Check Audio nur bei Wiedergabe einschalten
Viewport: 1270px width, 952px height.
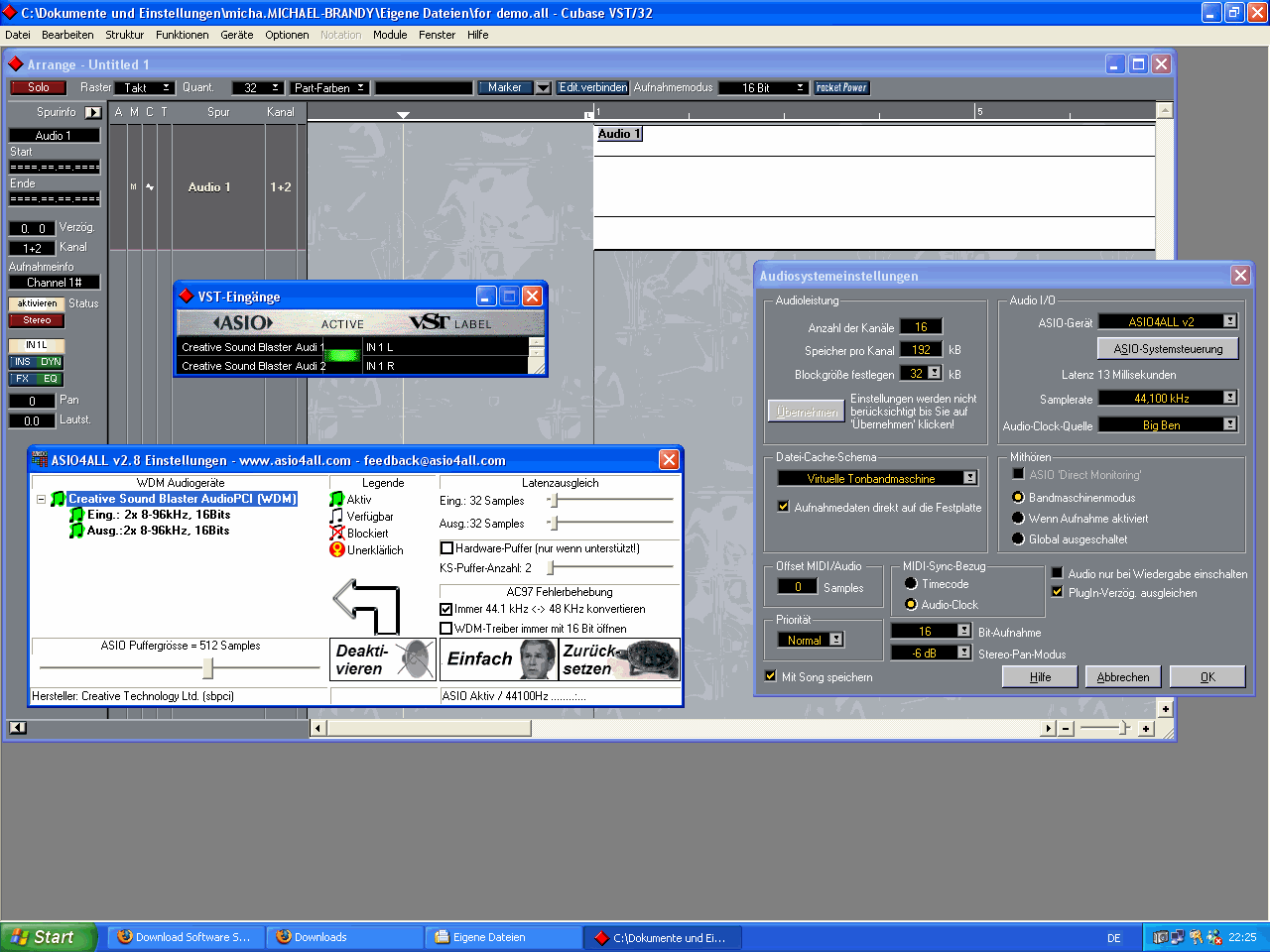(x=1058, y=573)
